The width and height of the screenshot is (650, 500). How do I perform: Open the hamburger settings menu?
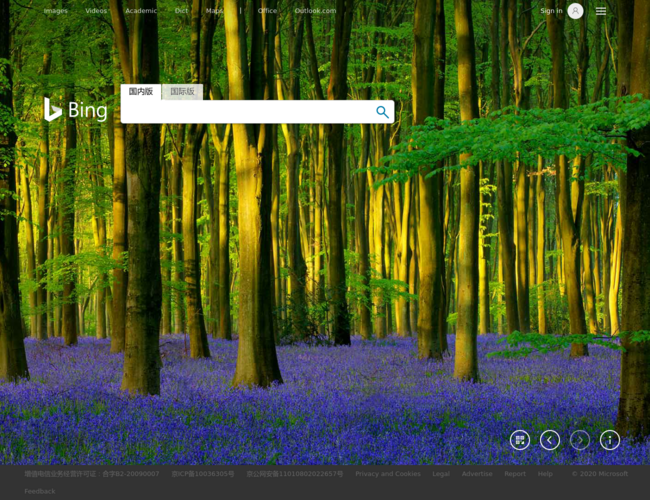click(x=601, y=11)
